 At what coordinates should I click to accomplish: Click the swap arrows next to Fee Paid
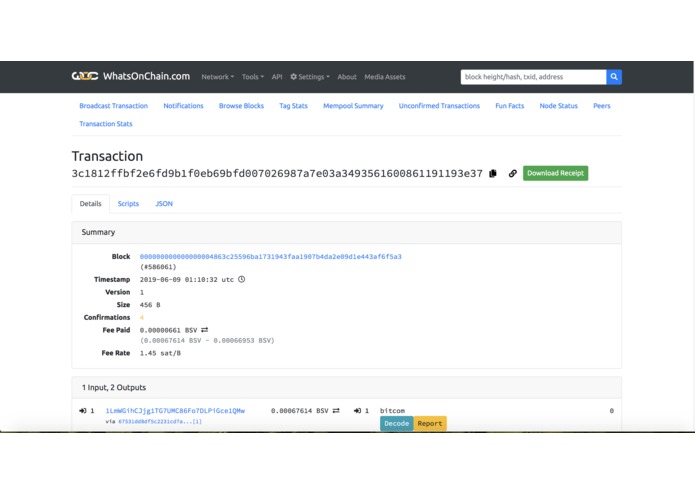coord(204,330)
